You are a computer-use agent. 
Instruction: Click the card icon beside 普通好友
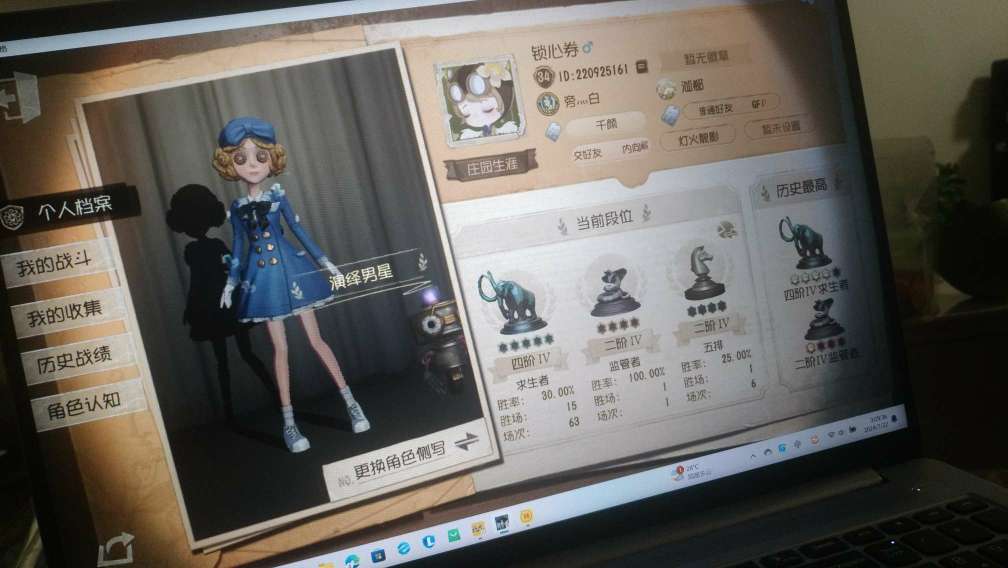[x=670, y=114]
